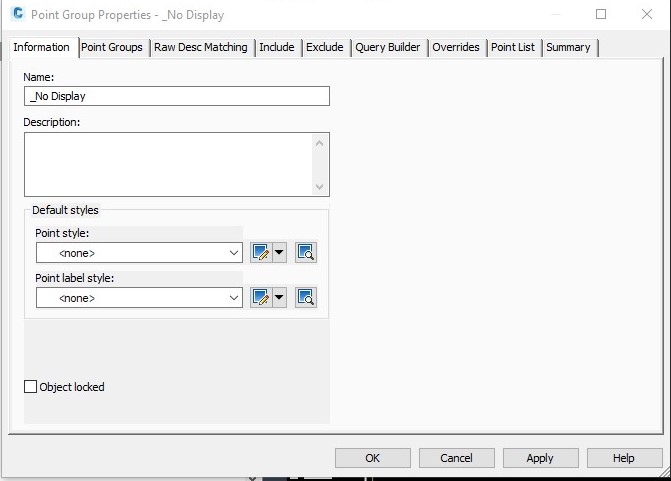Edit the current Point label style
The image size is (671, 481).
[x=261, y=297]
